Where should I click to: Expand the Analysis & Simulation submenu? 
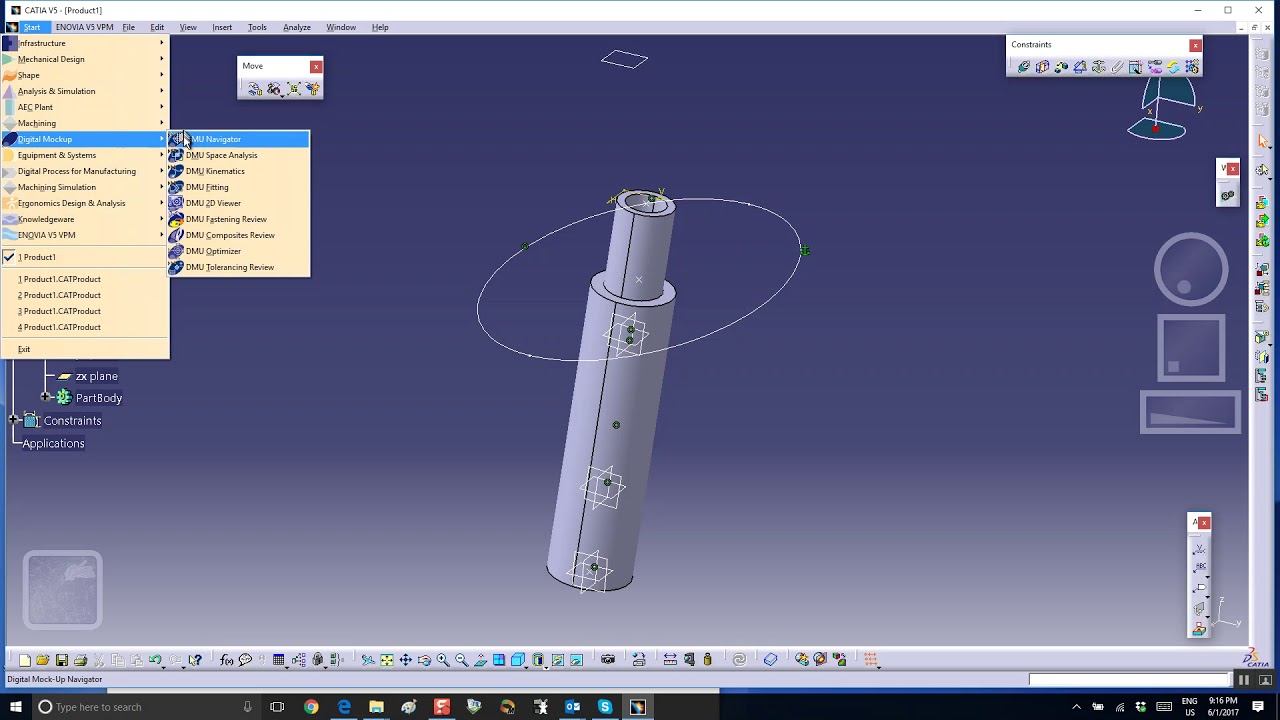point(85,91)
